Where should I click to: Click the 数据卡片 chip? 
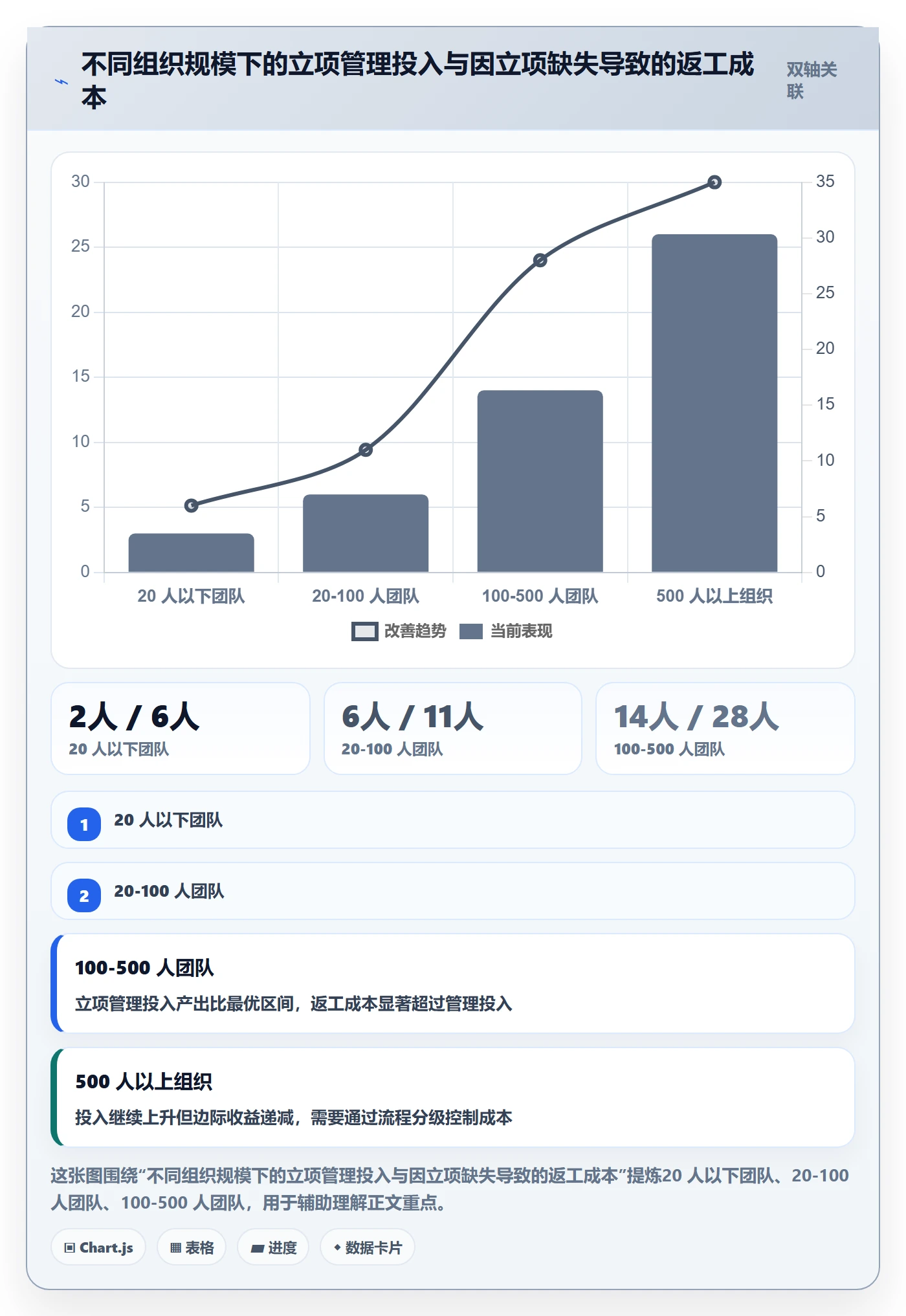pos(368,1247)
